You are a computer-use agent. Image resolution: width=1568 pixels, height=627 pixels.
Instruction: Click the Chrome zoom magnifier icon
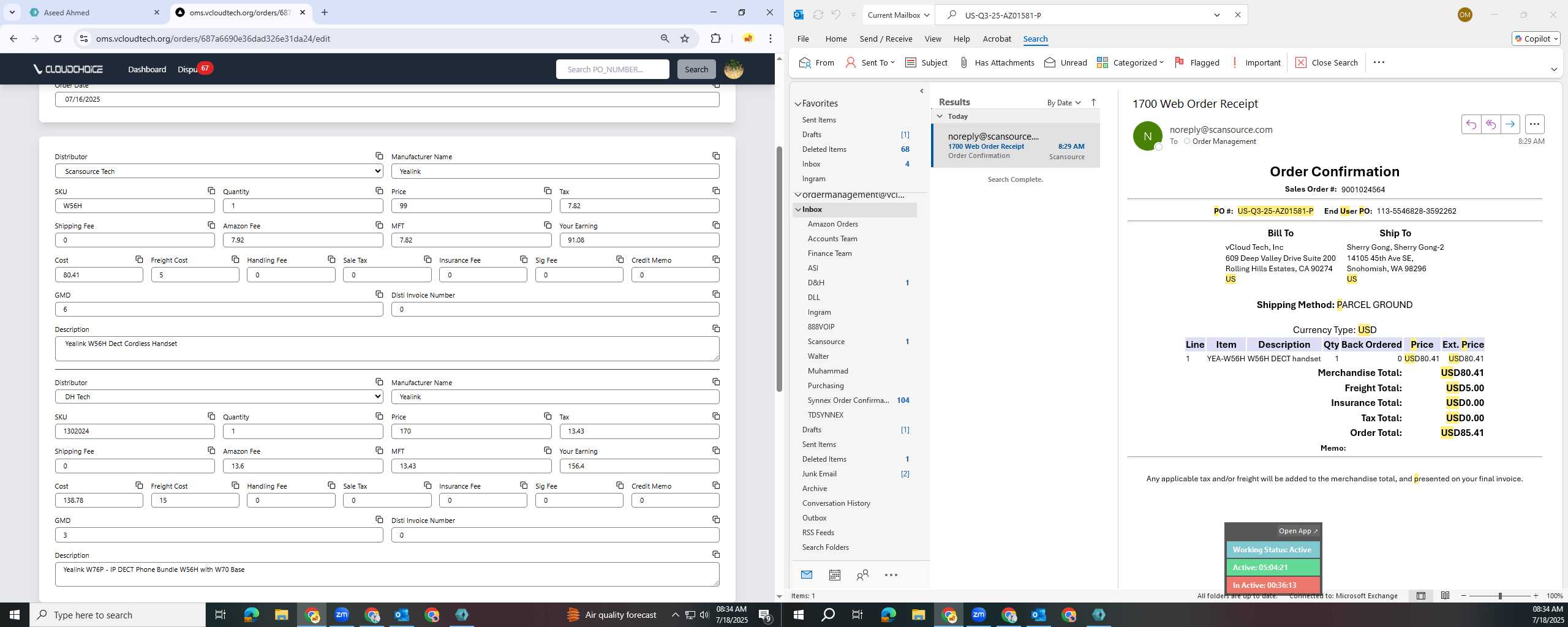coord(665,39)
